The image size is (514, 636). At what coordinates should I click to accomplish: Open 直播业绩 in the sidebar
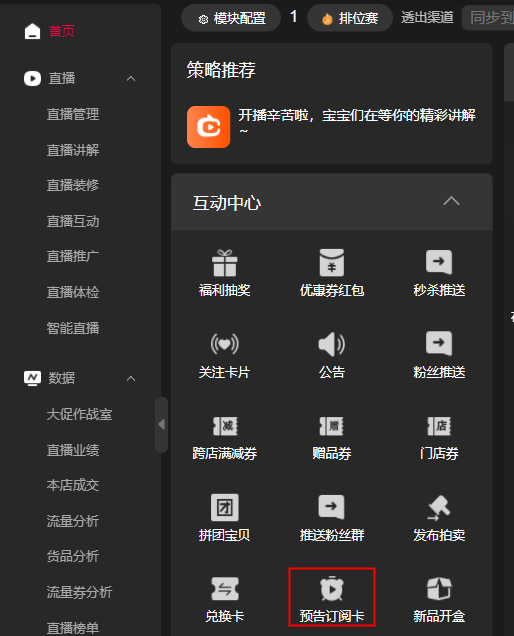pos(73,450)
